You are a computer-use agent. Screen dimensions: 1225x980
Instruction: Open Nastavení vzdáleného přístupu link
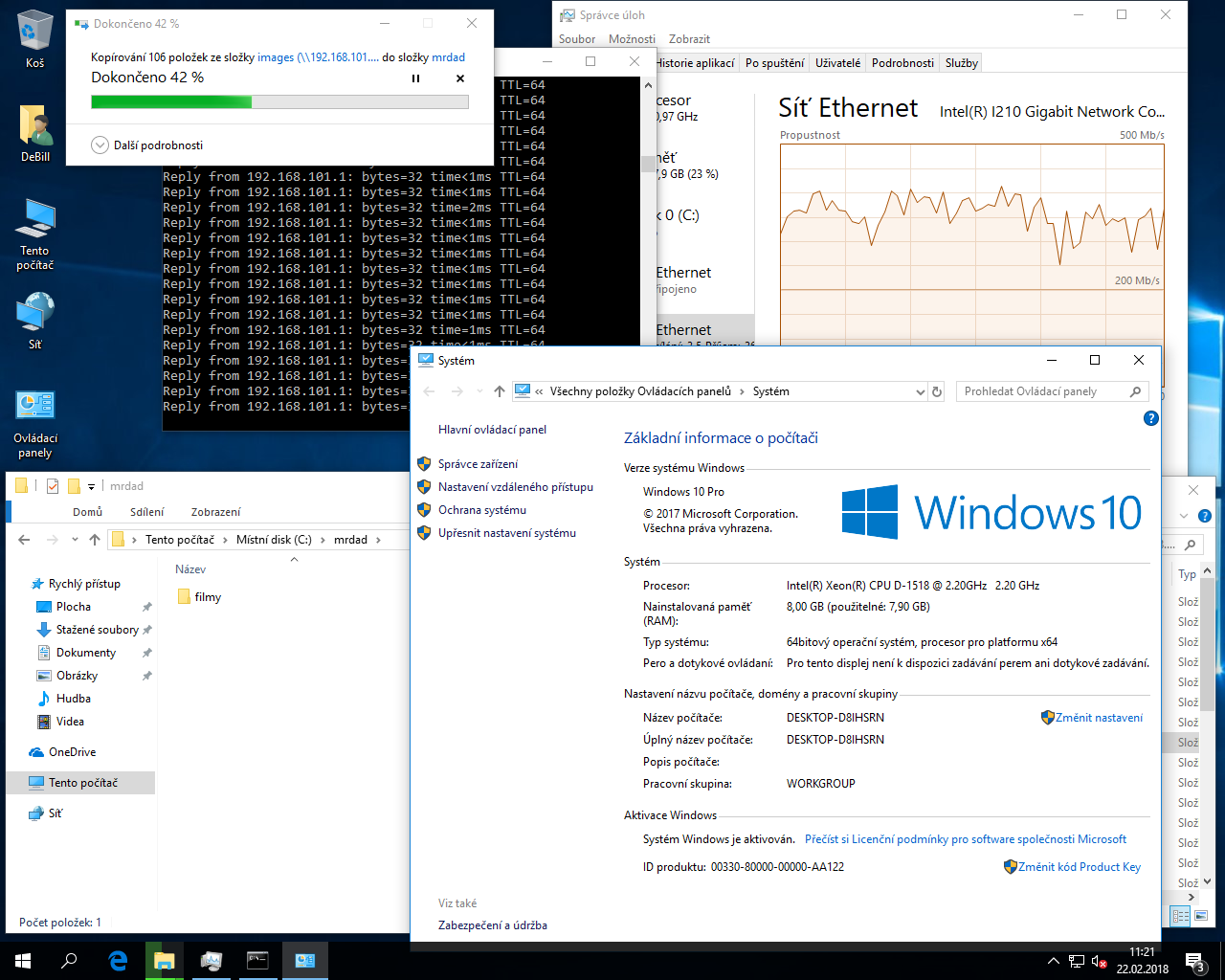pyautogui.click(x=516, y=487)
